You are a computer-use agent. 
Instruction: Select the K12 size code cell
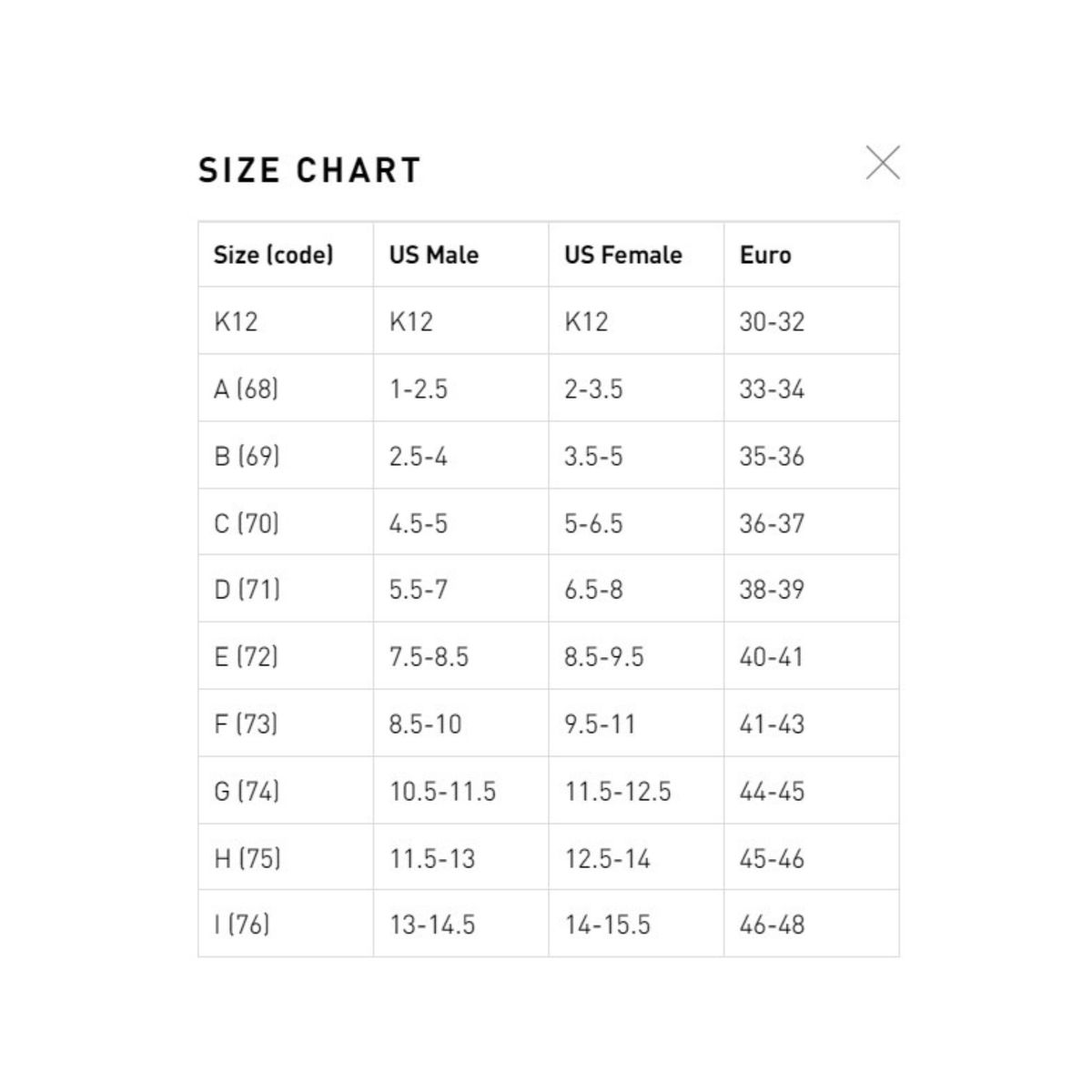click(x=236, y=322)
